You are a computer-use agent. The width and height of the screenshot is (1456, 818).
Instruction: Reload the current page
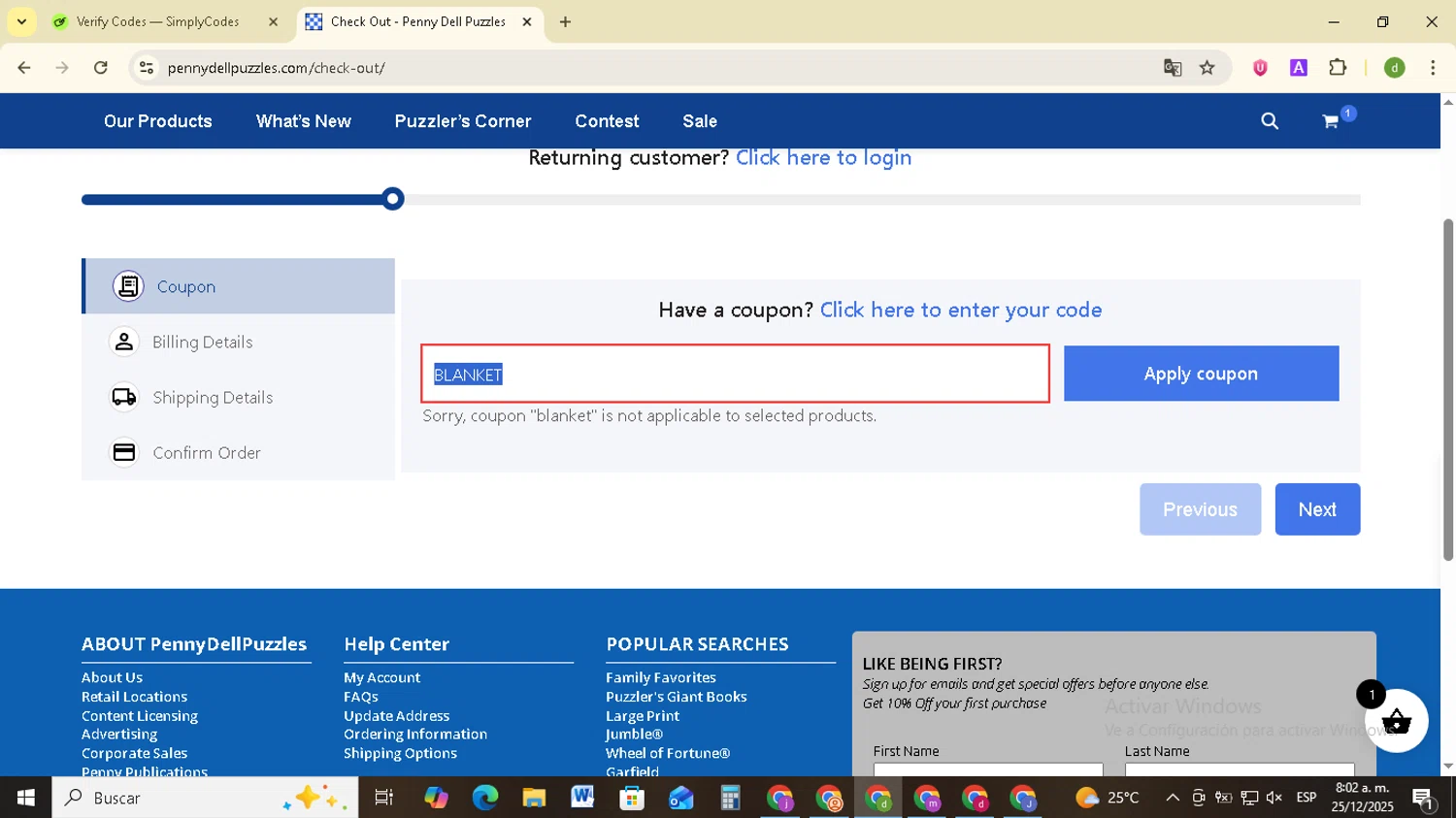[x=101, y=68]
